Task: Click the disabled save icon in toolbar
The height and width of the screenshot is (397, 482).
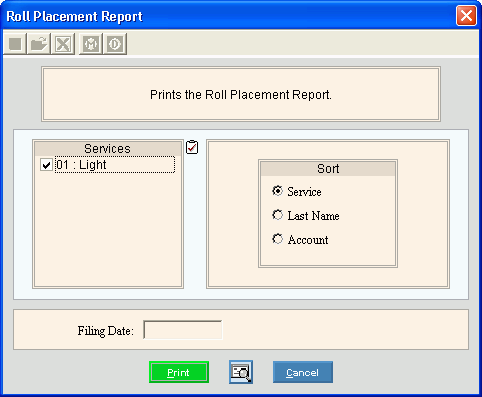Action: [x=15, y=44]
